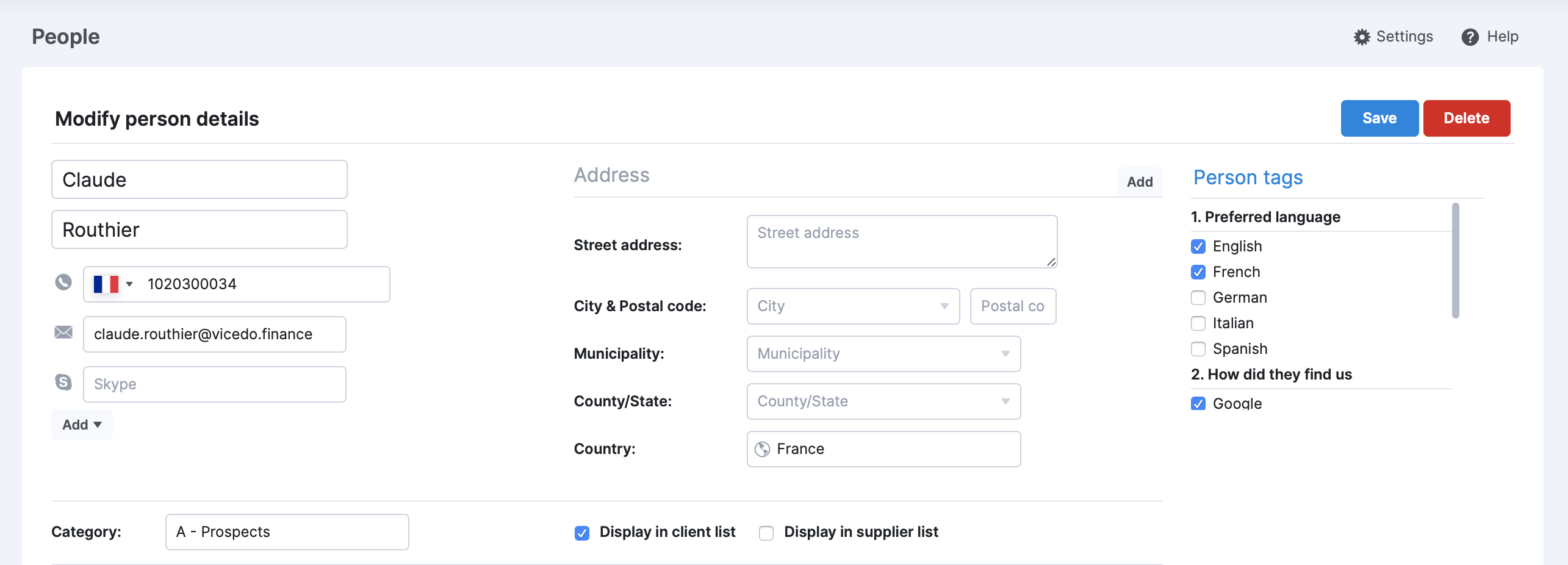The image size is (1568, 565).
Task: Open the Person tags link
Action: 1248,178
